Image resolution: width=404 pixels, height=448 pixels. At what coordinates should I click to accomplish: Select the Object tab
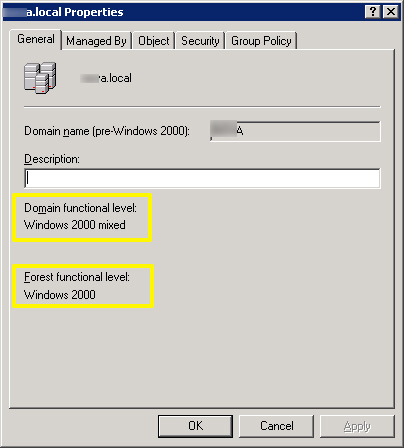(x=154, y=41)
